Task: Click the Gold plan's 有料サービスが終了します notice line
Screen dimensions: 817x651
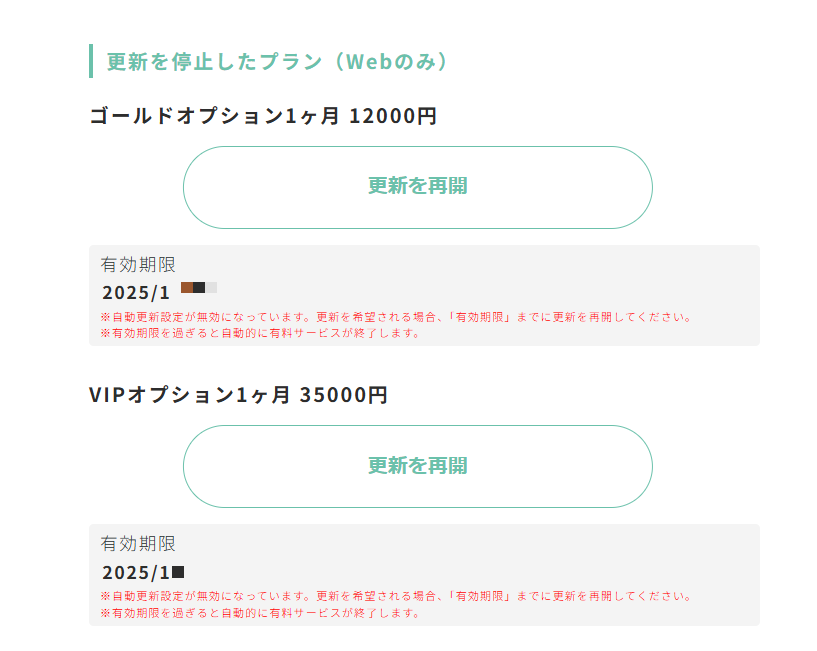Action: (260, 333)
